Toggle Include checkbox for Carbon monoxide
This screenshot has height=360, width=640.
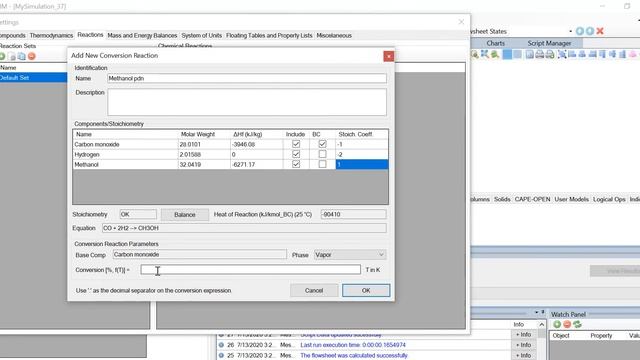[x=296, y=144]
